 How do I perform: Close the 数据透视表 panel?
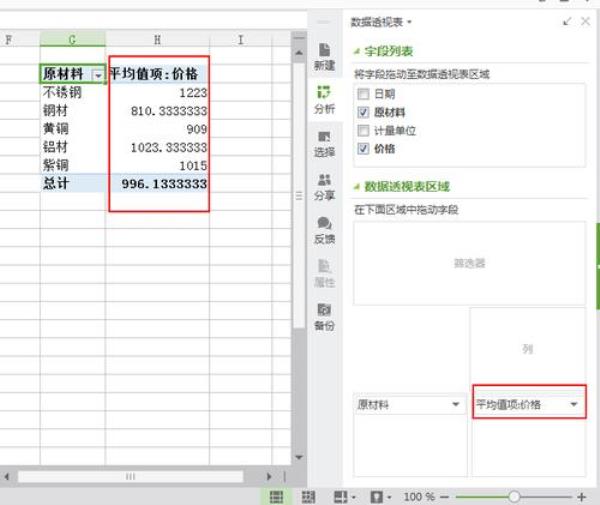(585, 21)
